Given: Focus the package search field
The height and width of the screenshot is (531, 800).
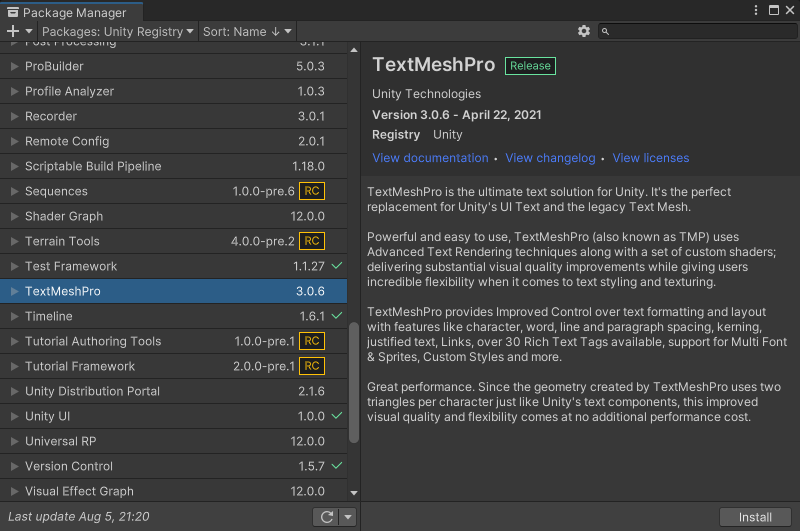Looking at the screenshot, I should (697, 32).
